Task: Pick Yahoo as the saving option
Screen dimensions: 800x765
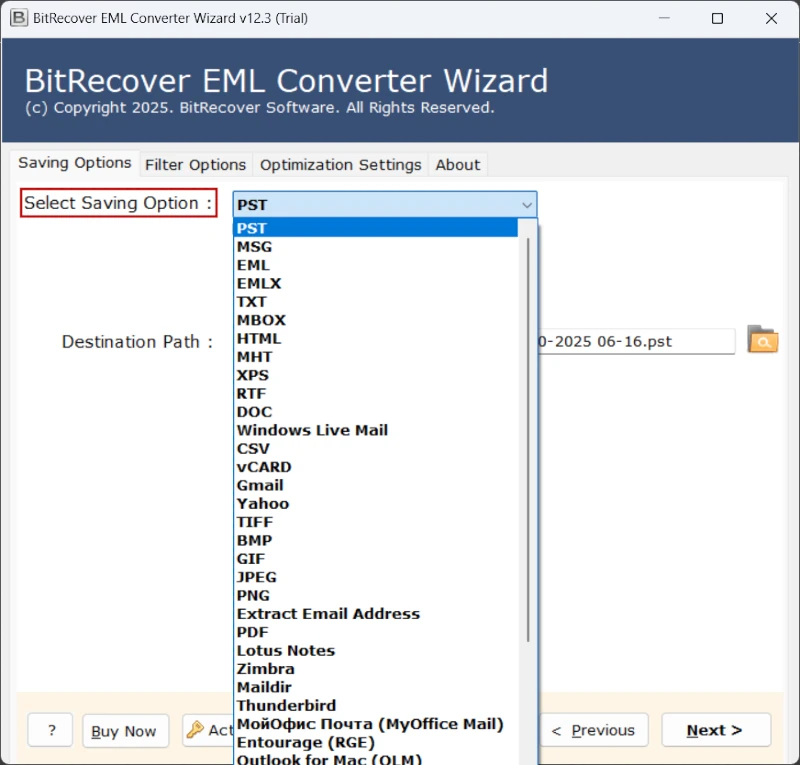Action: (376, 504)
